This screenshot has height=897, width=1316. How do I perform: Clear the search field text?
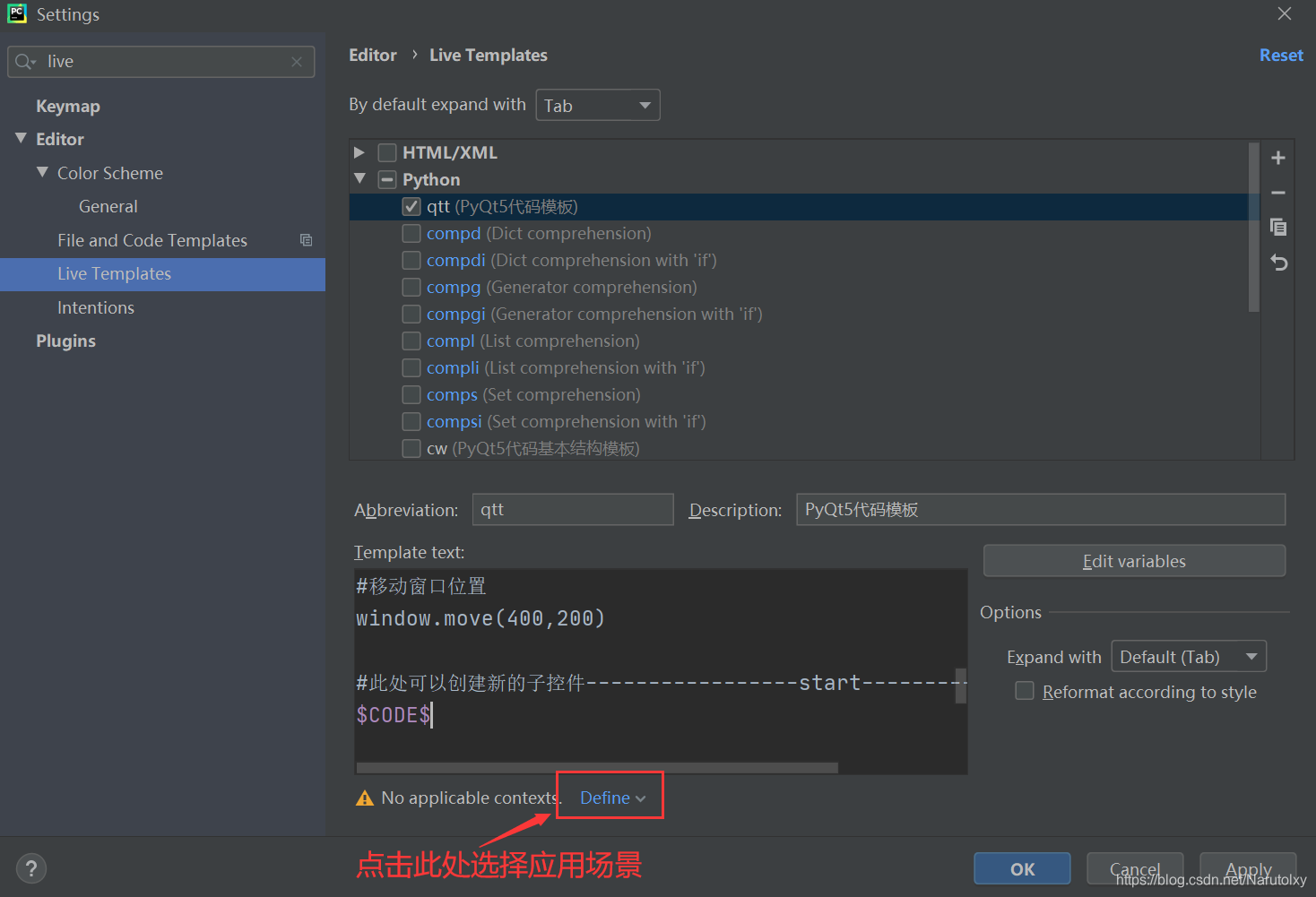pyautogui.click(x=297, y=62)
